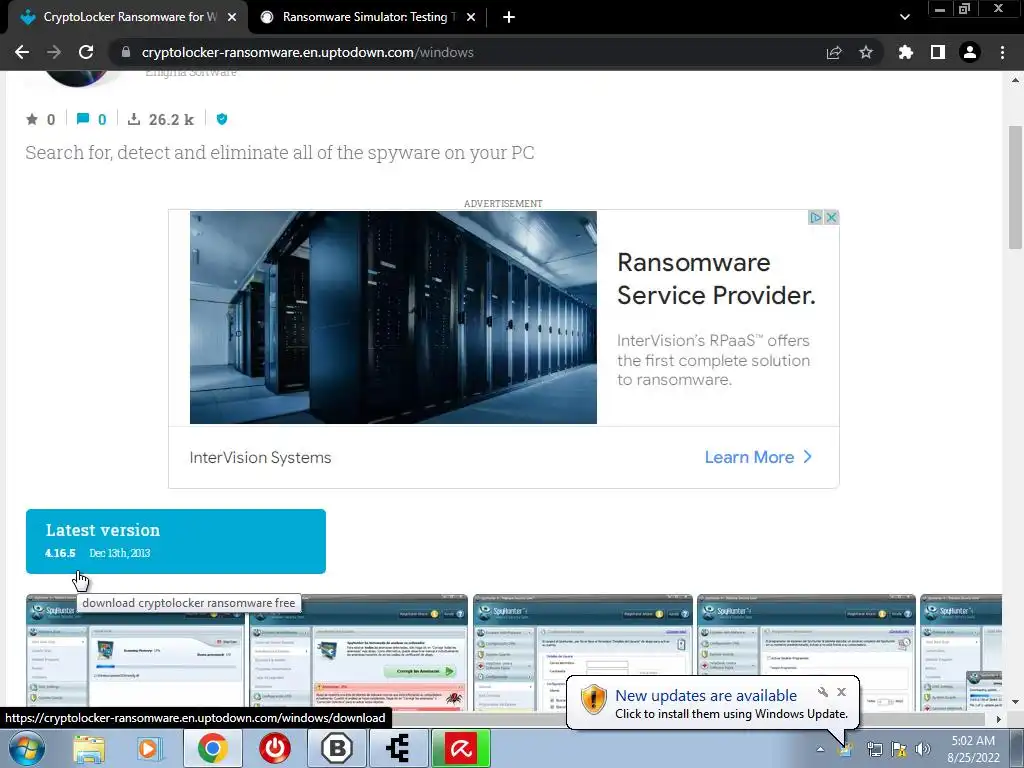Share this page via share icon
1024x768 pixels.
tap(834, 52)
